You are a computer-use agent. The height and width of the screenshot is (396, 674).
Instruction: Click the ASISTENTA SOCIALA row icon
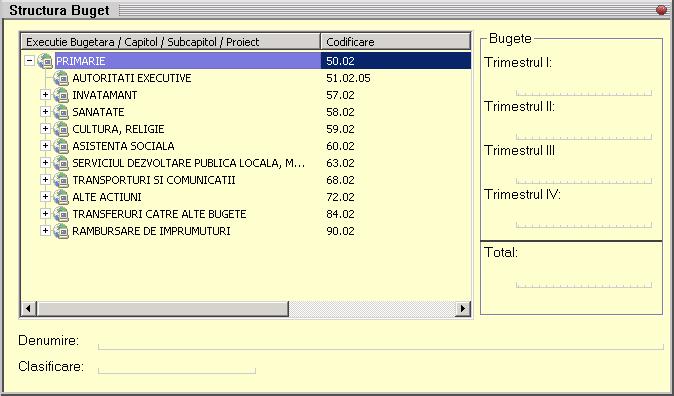pos(61,146)
